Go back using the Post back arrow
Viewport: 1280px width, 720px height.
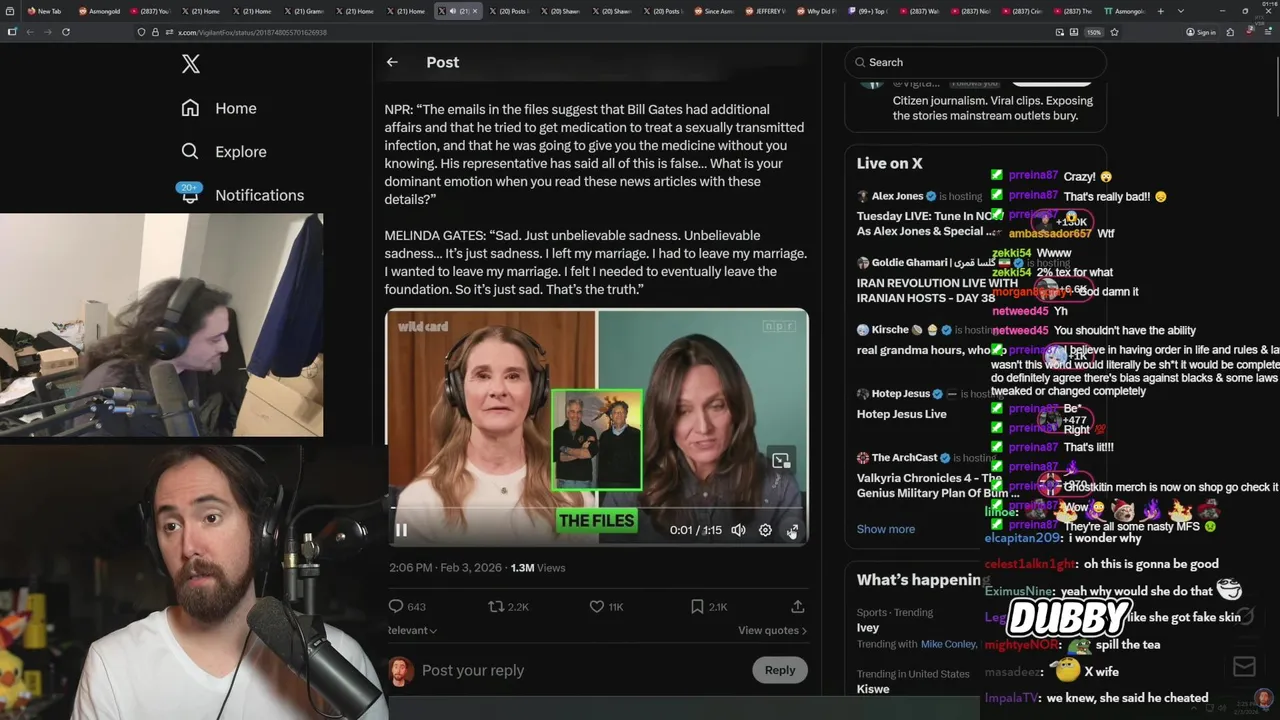[x=392, y=62]
